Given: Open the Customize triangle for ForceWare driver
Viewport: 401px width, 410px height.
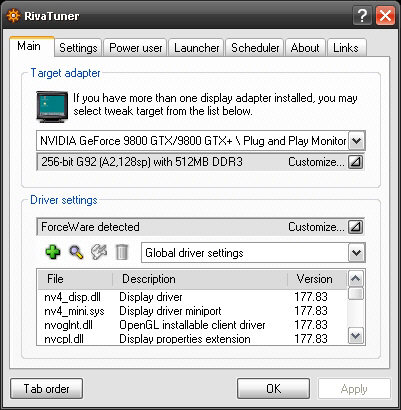Looking at the screenshot, I should [x=356, y=227].
